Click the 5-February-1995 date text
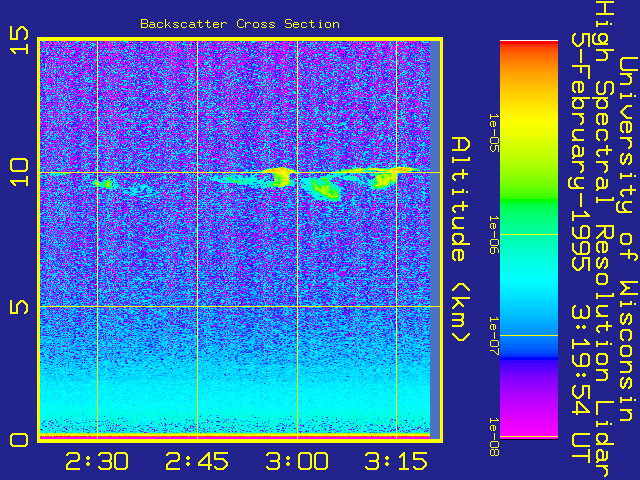Screen dimensions: 640x480 point(580,151)
